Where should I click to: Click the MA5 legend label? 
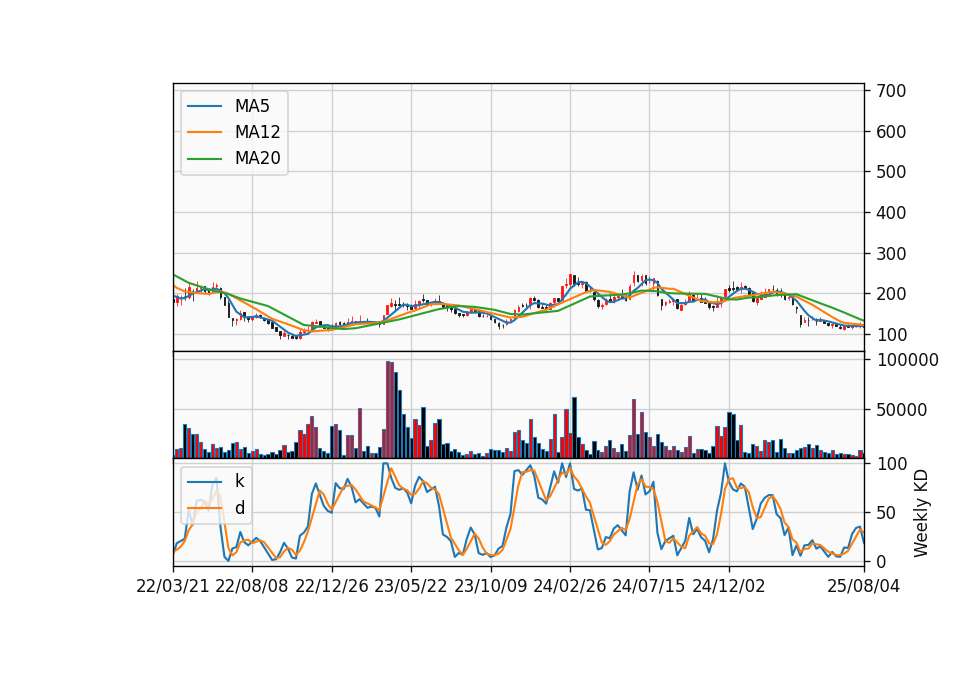pos(252,106)
